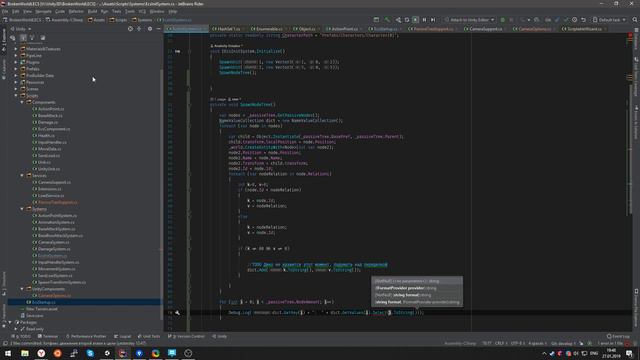The image size is (640, 360).
Task: Open Windows Start menu
Action: (8, 353)
